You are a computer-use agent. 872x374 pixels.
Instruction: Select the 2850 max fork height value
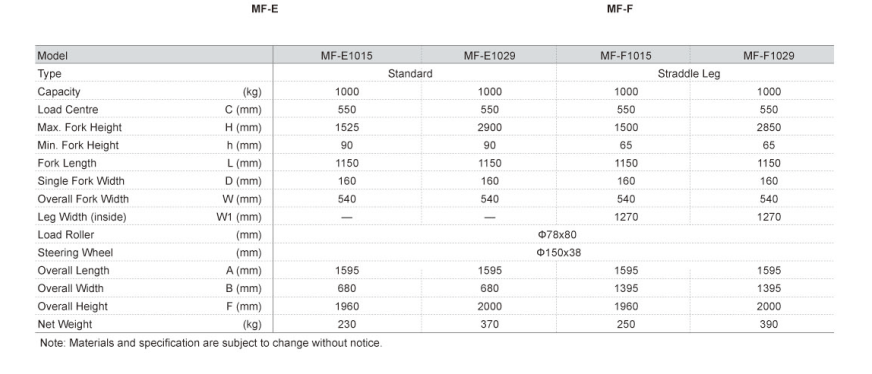[x=769, y=127]
